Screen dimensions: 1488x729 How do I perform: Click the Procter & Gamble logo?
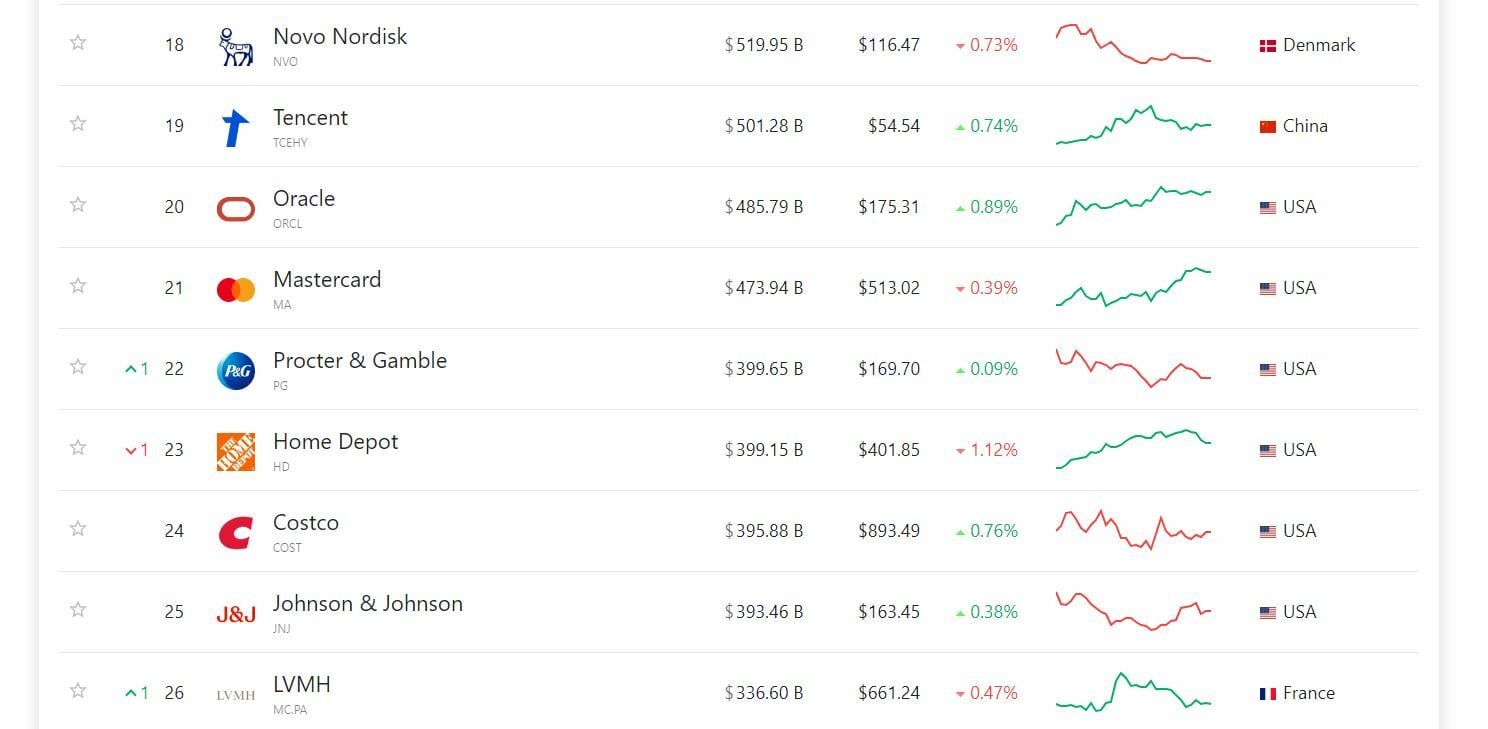click(x=236, y=370)
